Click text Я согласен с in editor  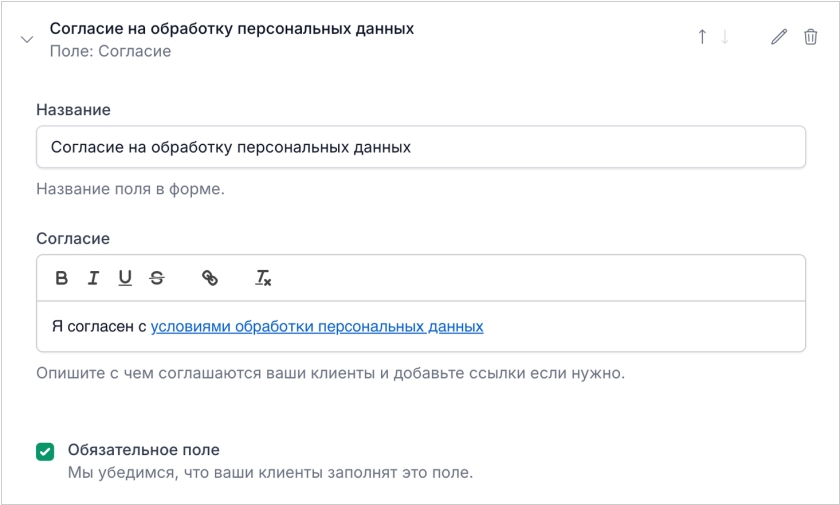coord(99,326)
